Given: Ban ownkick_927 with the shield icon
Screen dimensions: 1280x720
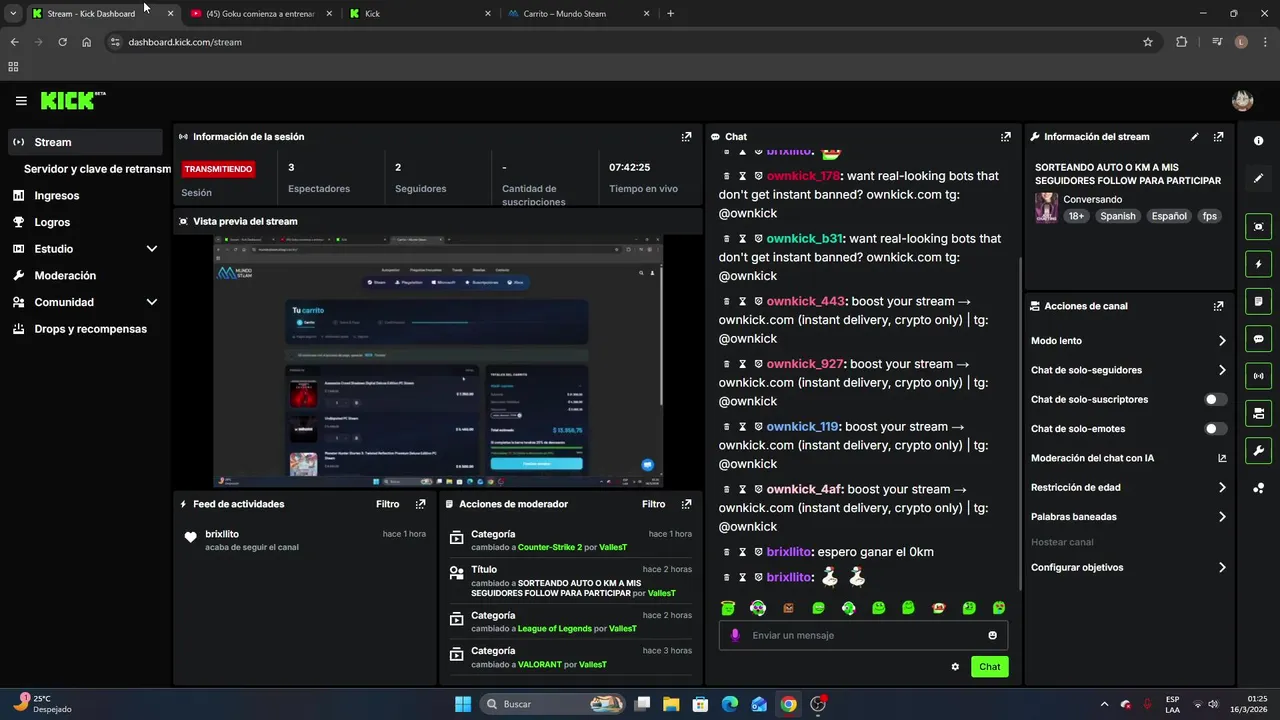Looking at the screenshot, I should 758,364.
